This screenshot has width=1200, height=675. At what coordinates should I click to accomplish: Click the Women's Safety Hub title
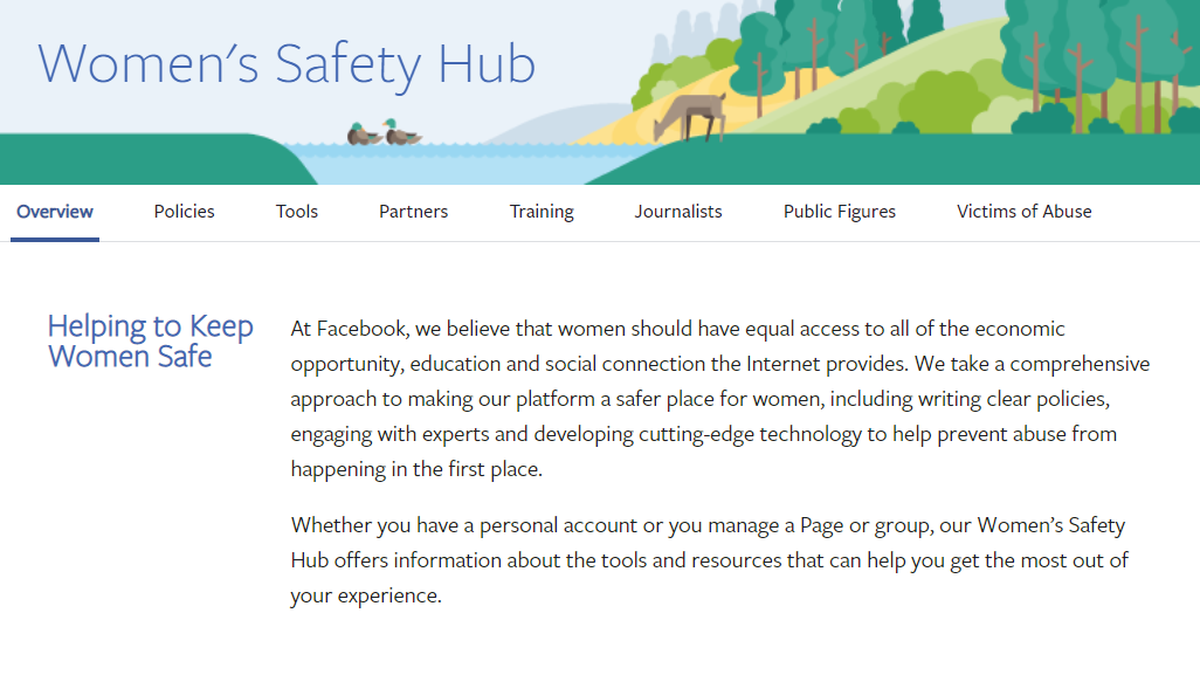pyautogui.click(x=287, y=63)
